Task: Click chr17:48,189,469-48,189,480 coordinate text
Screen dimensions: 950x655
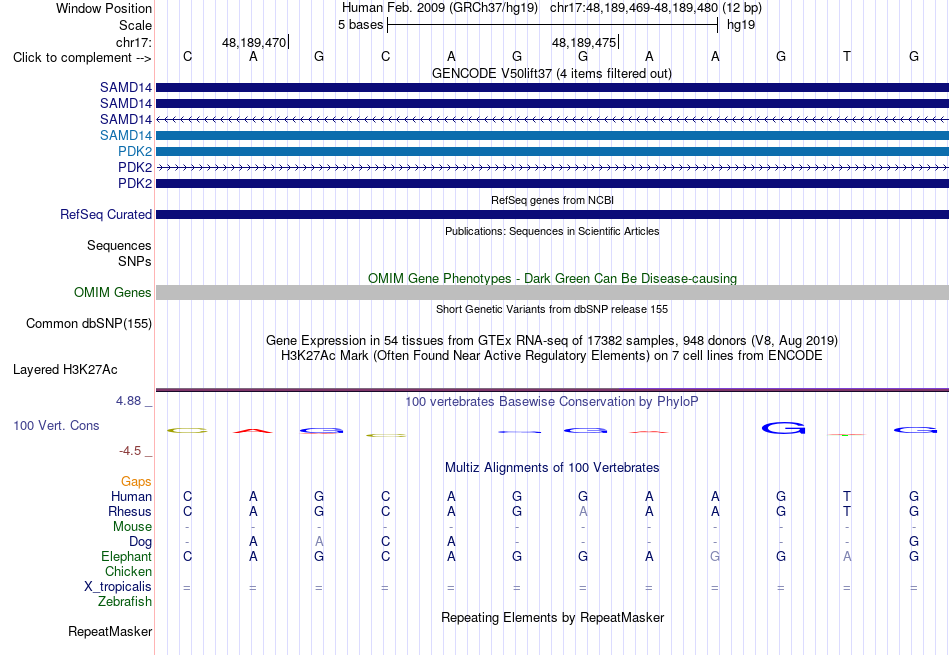Action: tap(634, 8)
